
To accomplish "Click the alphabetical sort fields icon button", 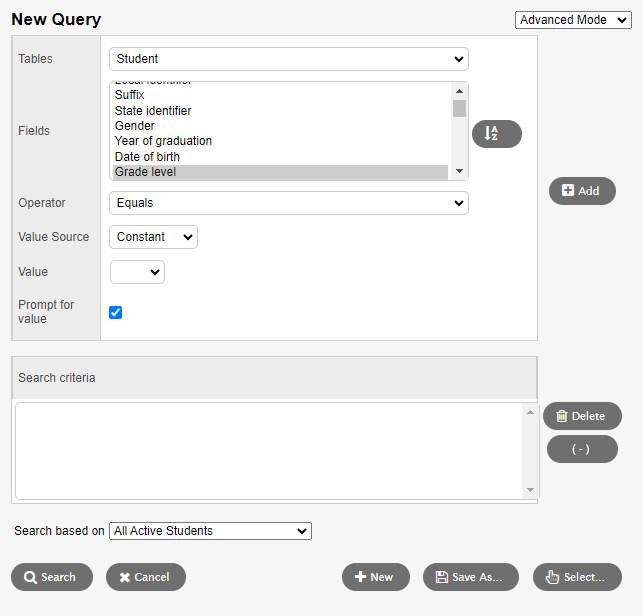I will click(496, 134).
